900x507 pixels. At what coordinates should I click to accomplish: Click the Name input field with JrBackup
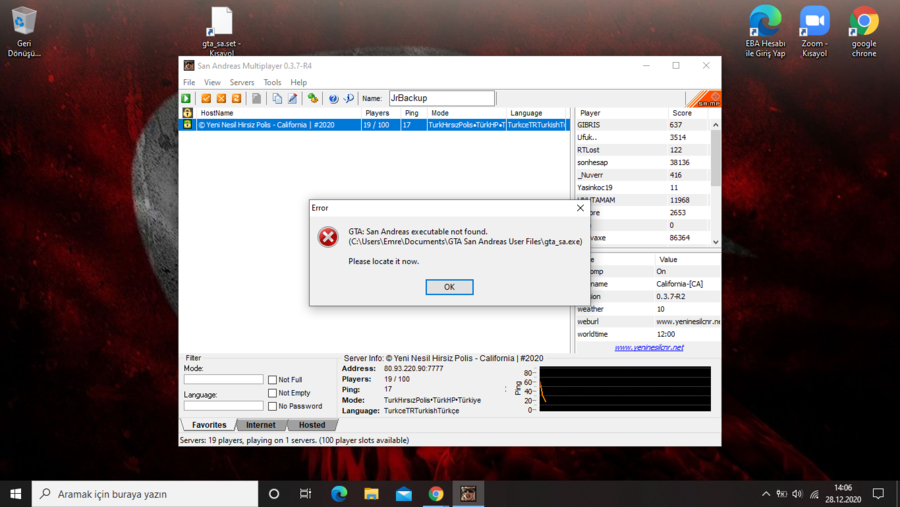coord(441,98)
